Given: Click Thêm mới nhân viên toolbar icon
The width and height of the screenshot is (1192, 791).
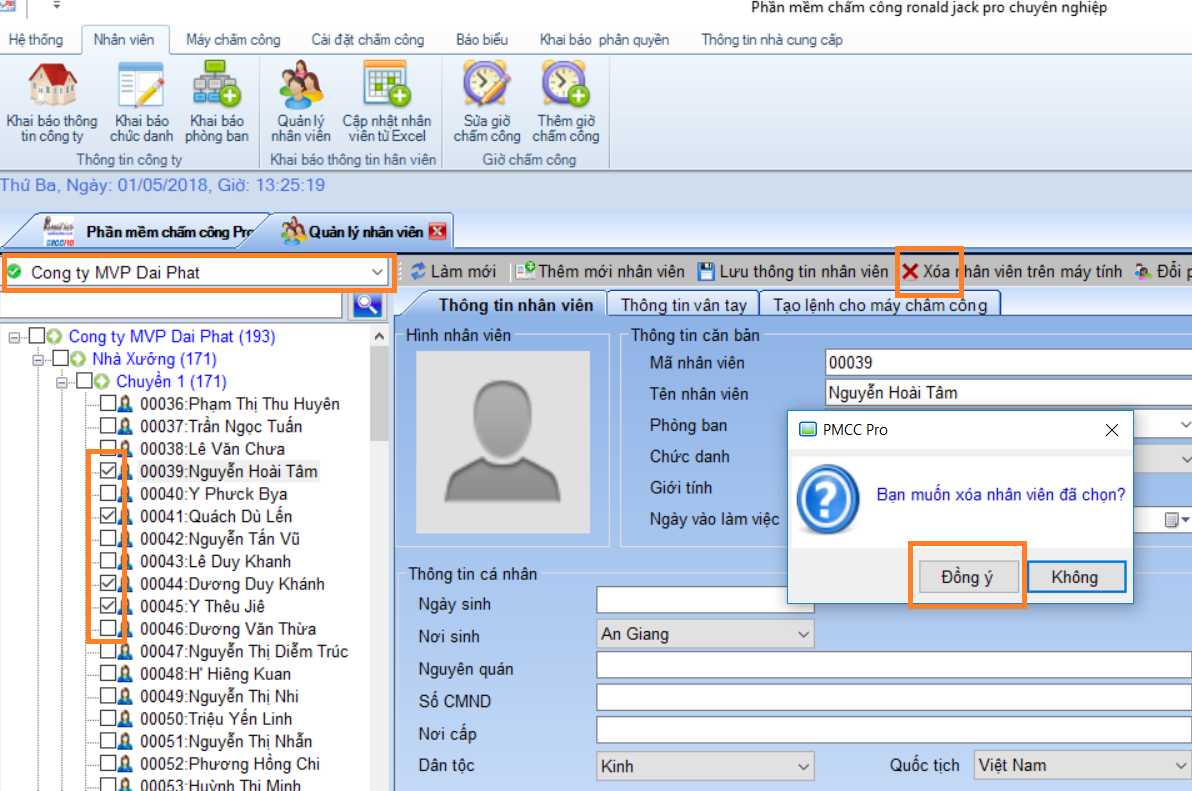Looking at the screenshot, I should click(x=525, y=271).
